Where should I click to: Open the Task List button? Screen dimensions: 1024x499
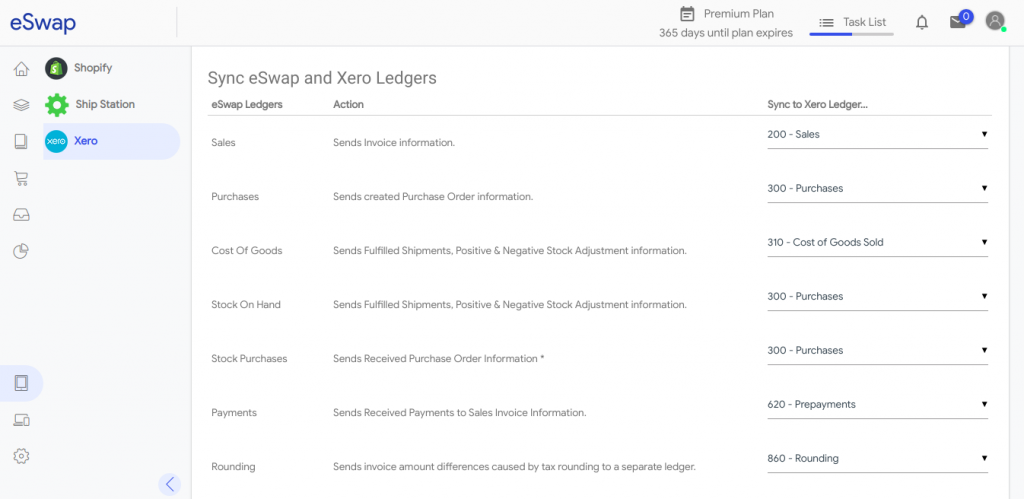pos(852,22)
